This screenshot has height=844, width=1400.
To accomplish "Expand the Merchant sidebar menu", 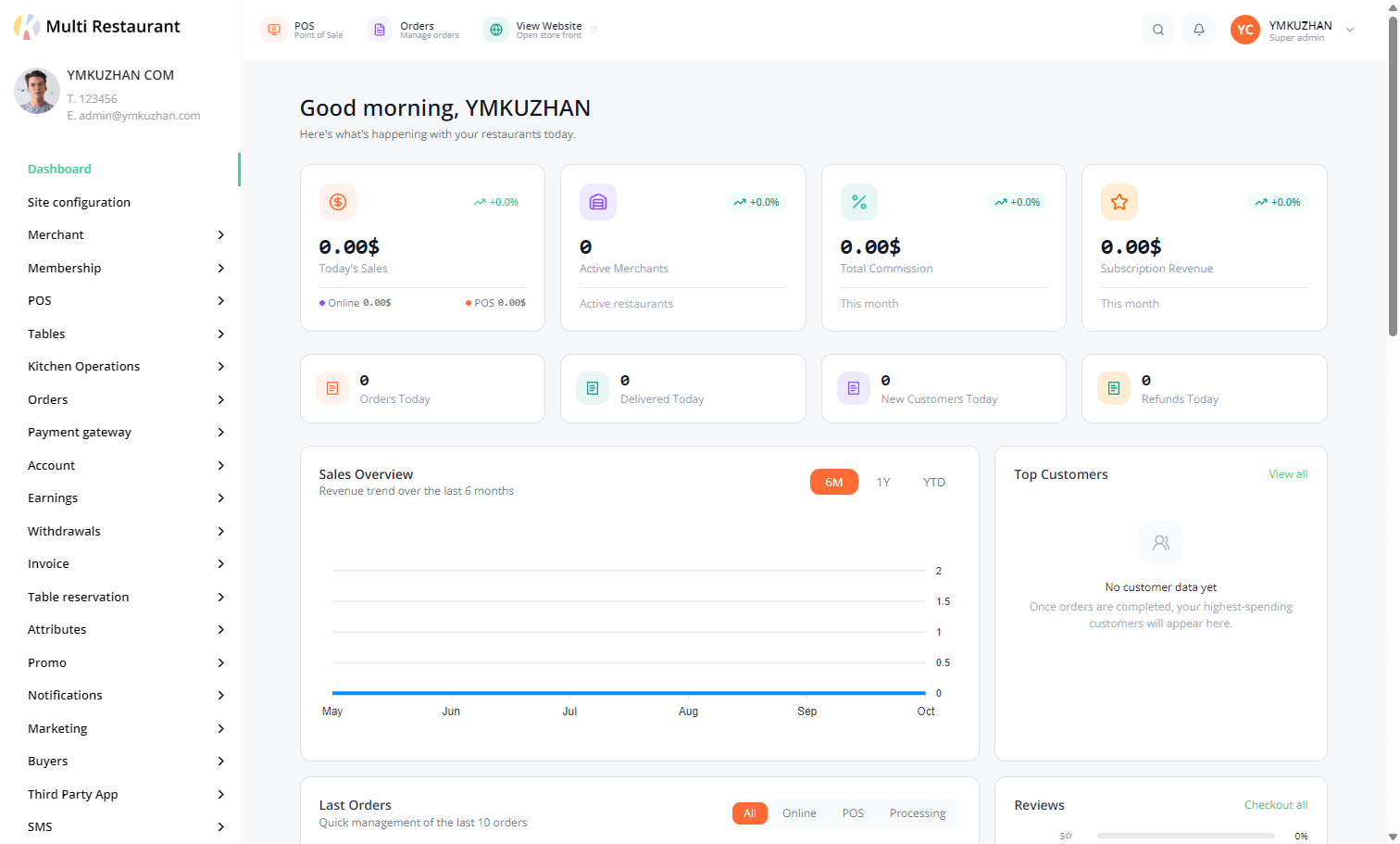I will (126, 235).
